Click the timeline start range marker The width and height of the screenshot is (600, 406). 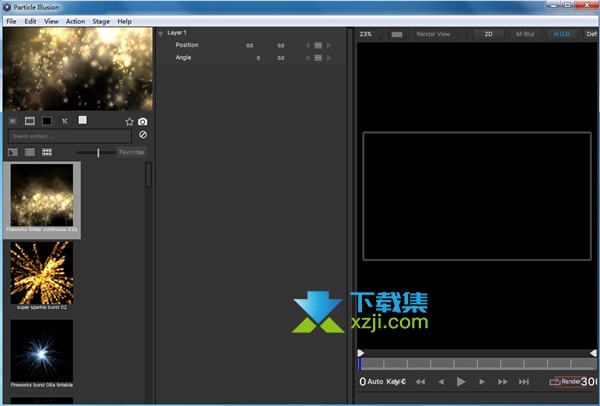pyautogui.click(x=360, y=353)
